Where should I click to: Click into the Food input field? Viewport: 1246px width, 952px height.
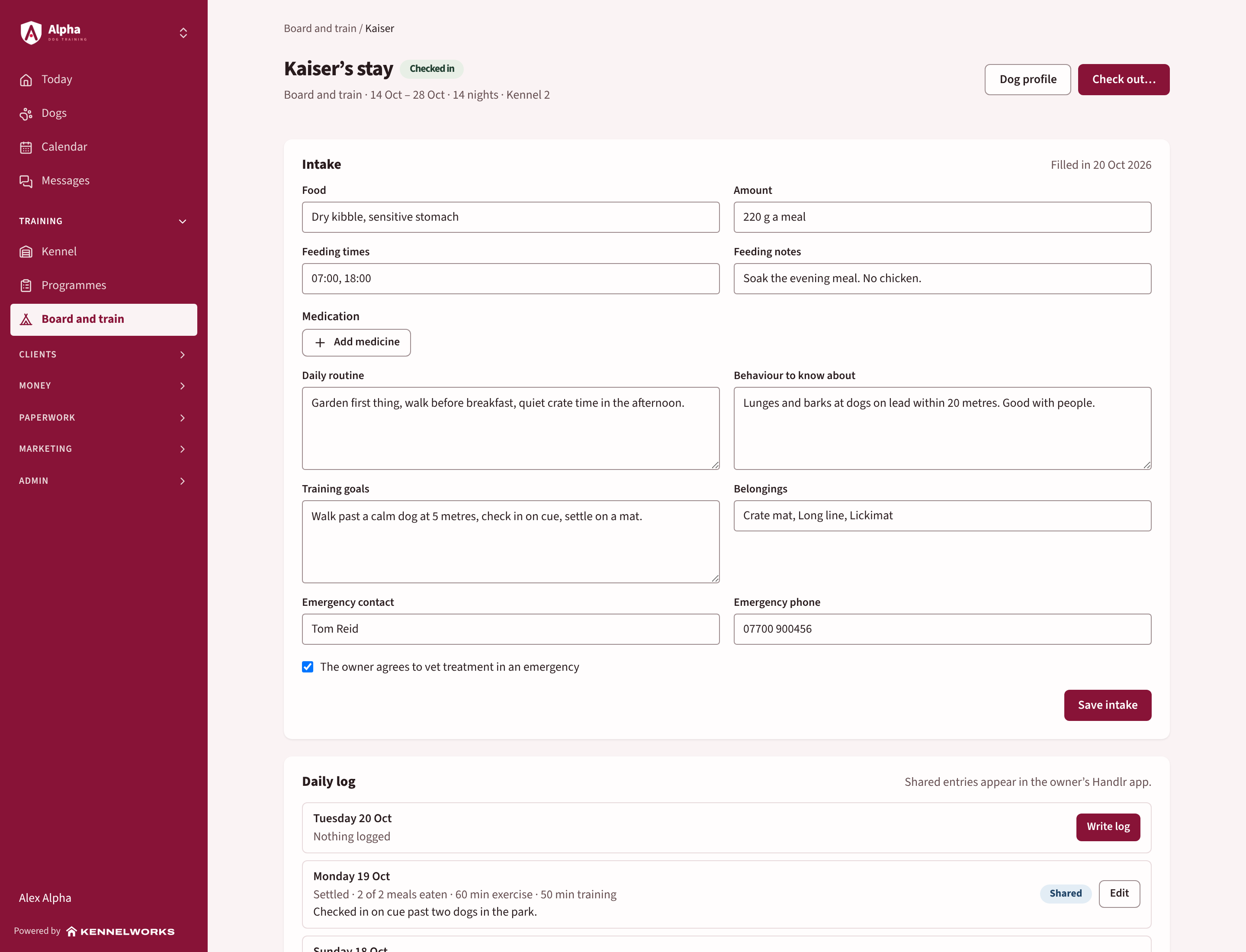(x=511, y=217)
